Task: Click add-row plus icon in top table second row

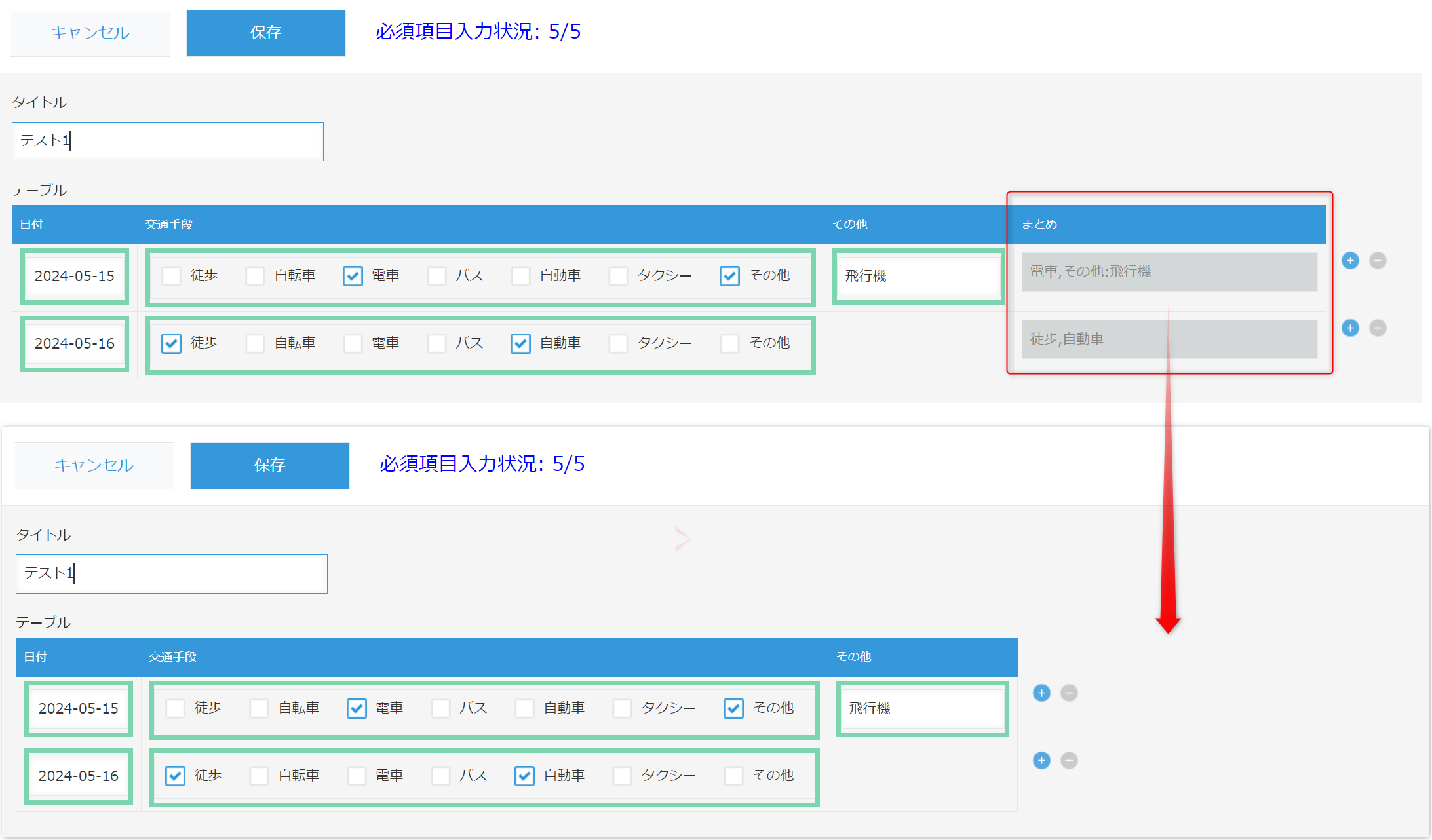Action: [1350, 328]
